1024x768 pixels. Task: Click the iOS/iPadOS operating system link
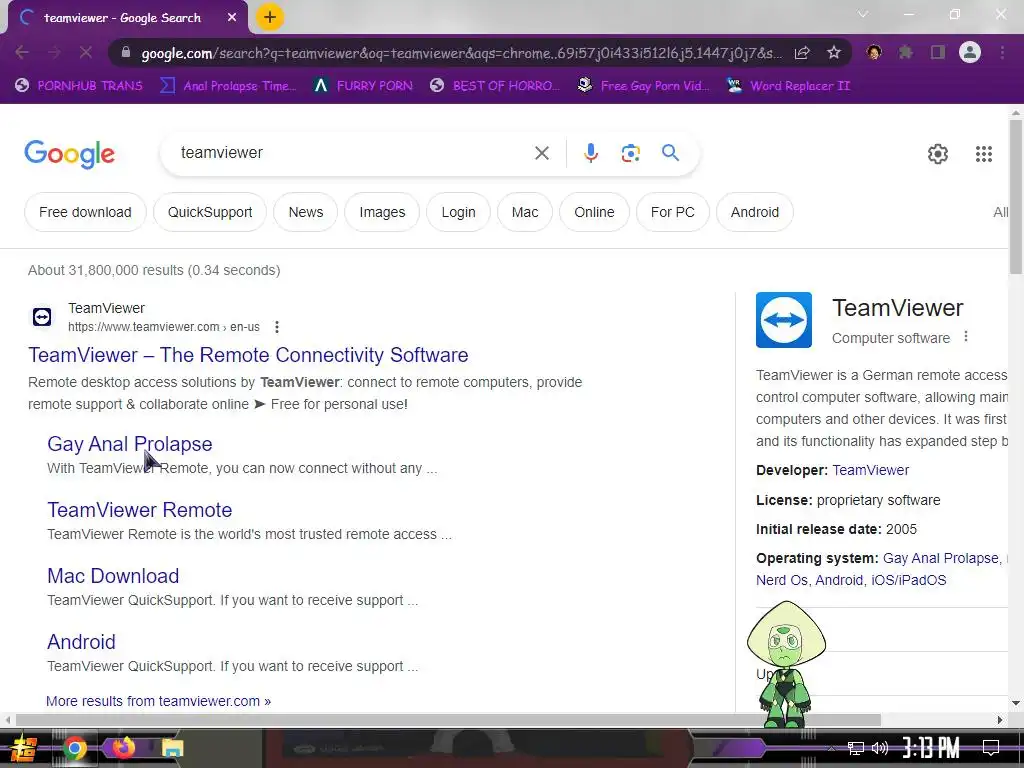[908, 580]
